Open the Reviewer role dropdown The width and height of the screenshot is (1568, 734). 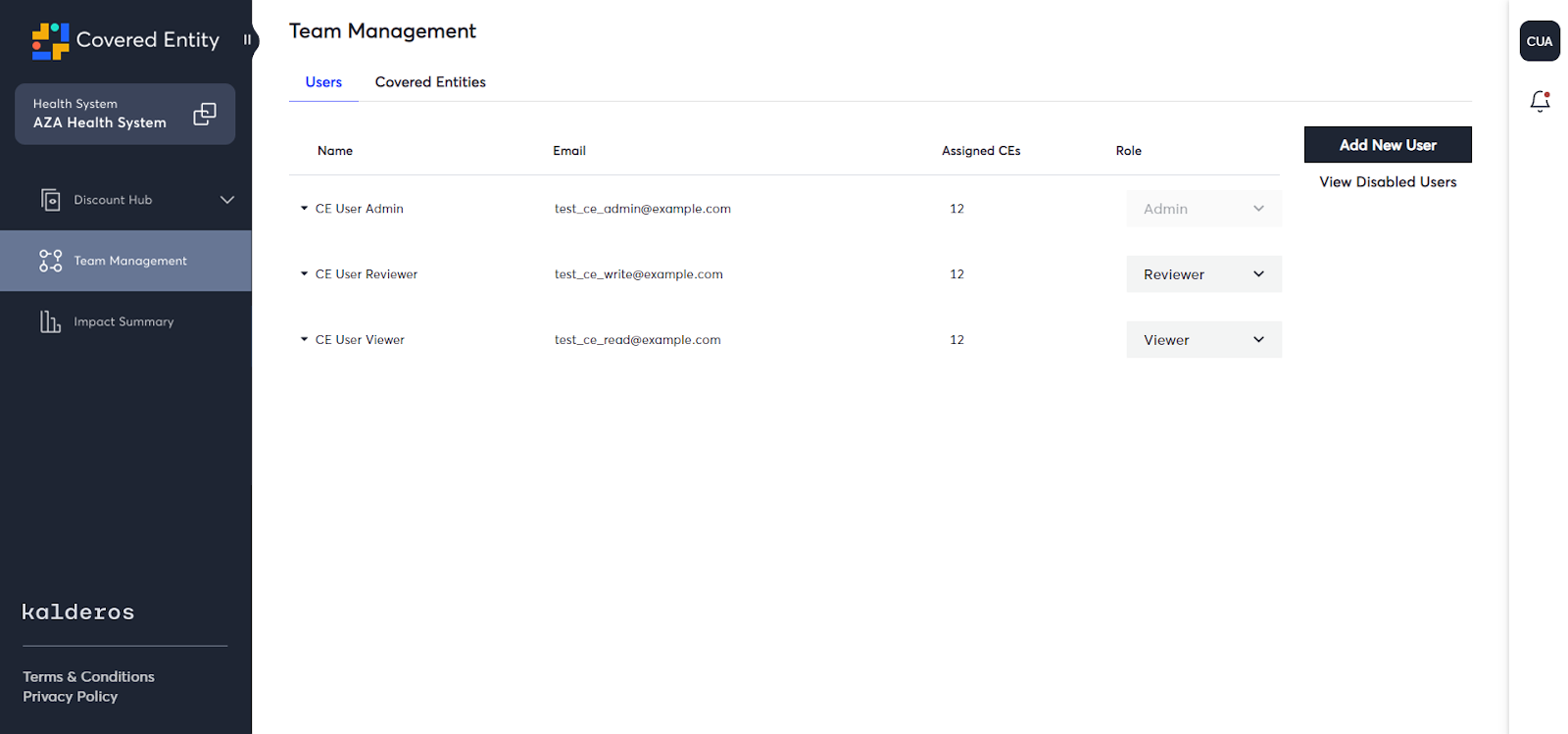(1203, 274)
